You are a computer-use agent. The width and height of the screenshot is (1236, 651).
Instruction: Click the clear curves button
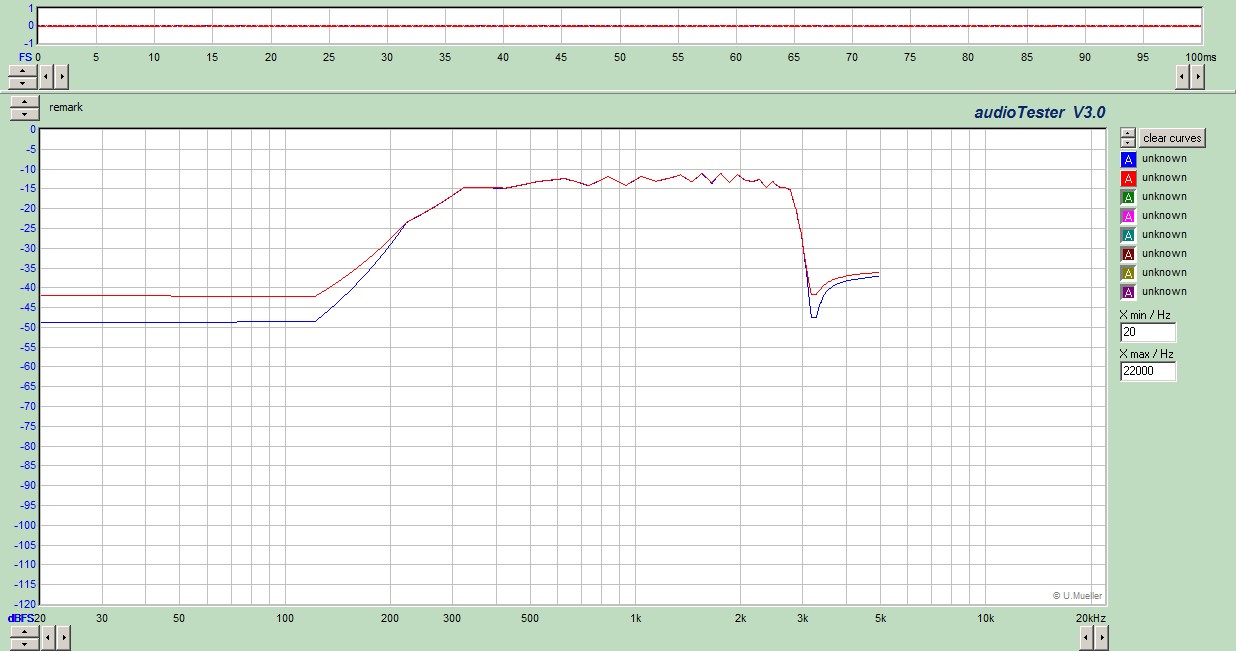point(1173,138)
